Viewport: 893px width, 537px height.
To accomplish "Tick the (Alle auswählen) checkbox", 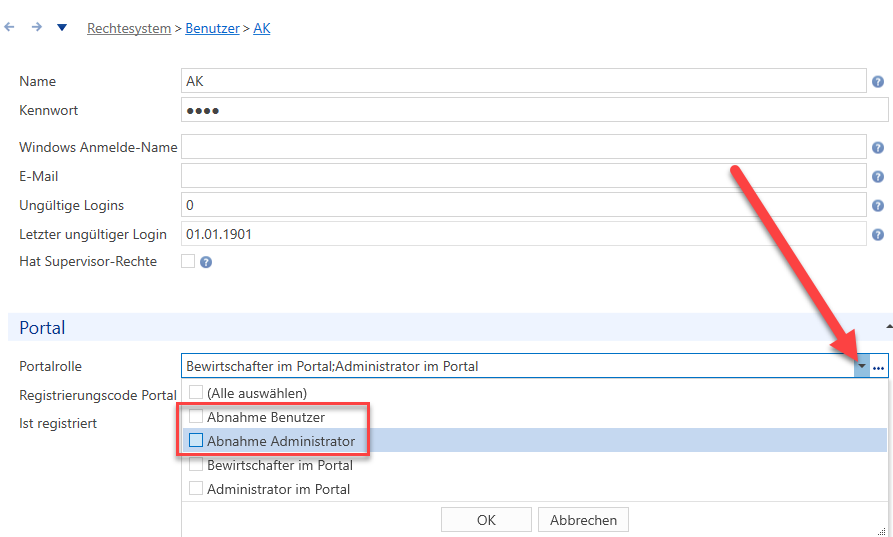I will coord(196,392).
